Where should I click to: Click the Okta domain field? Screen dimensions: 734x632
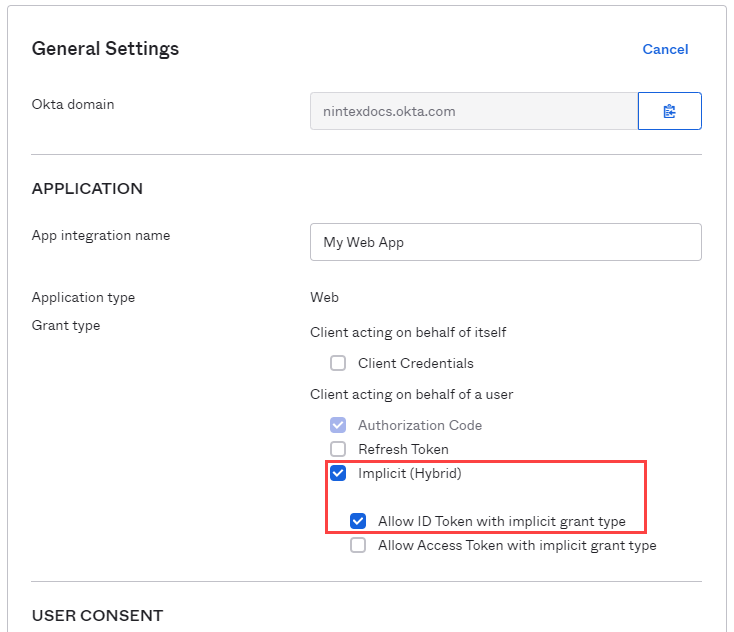[x=473, y=111]
